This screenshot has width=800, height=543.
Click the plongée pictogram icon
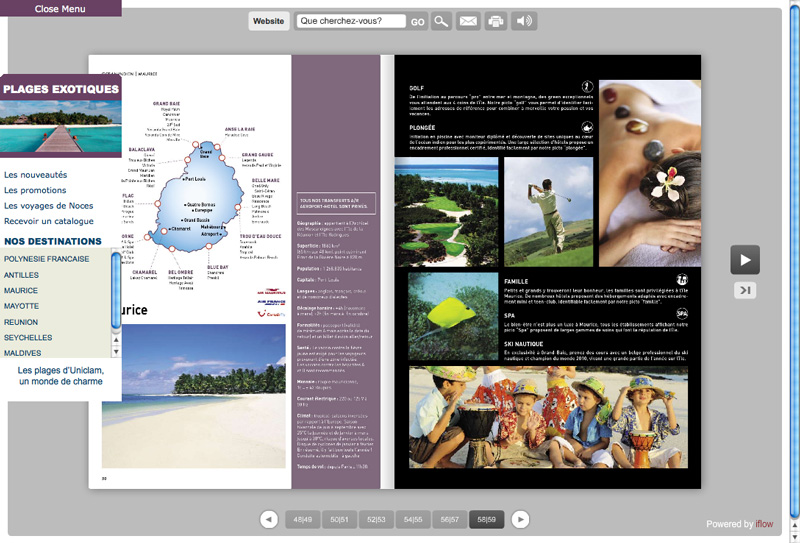coord(587,127)
